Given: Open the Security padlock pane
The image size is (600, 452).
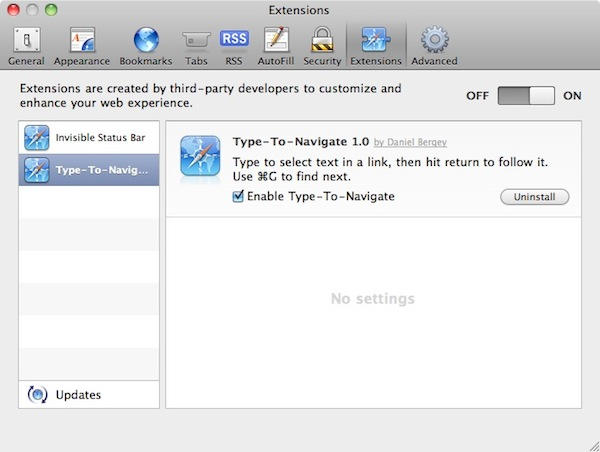Looking at the screenshot, I should tap(322, 46).
